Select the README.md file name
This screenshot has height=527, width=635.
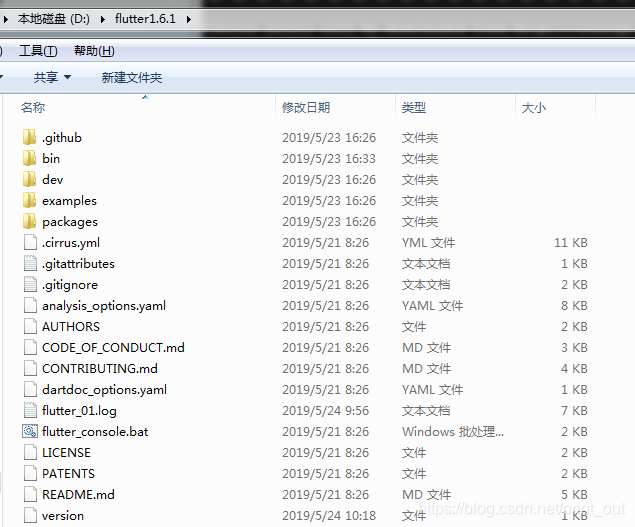click(x=79, y=495)
